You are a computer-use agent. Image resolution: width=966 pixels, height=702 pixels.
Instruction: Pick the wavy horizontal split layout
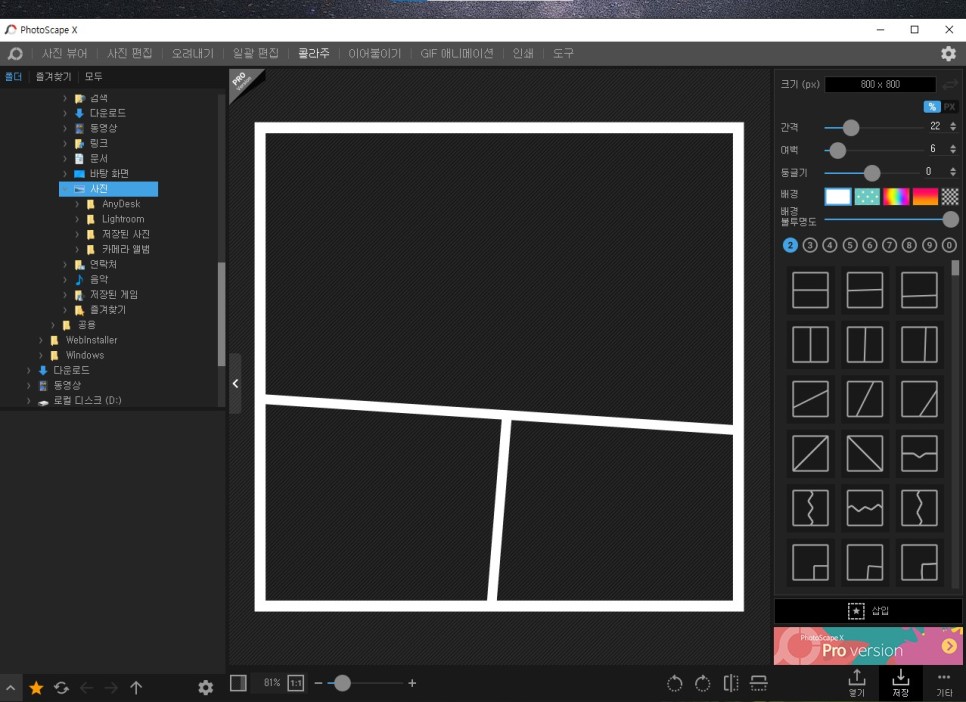pos(864,508)
